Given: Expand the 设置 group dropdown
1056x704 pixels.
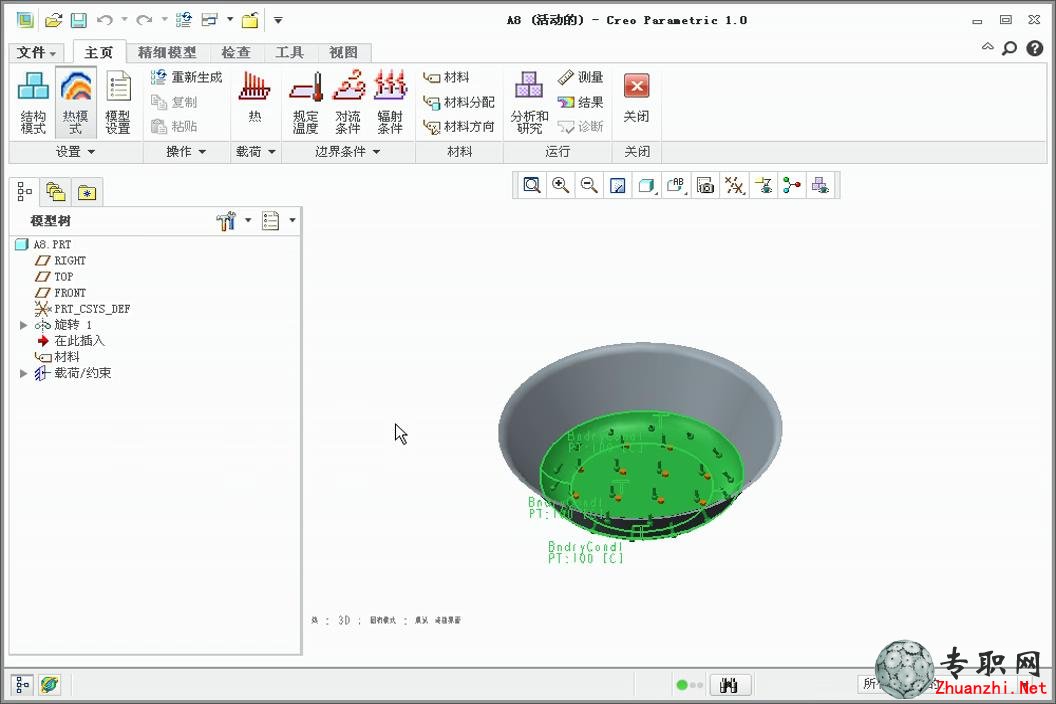Looking at the screenshot, I should 75,152.
